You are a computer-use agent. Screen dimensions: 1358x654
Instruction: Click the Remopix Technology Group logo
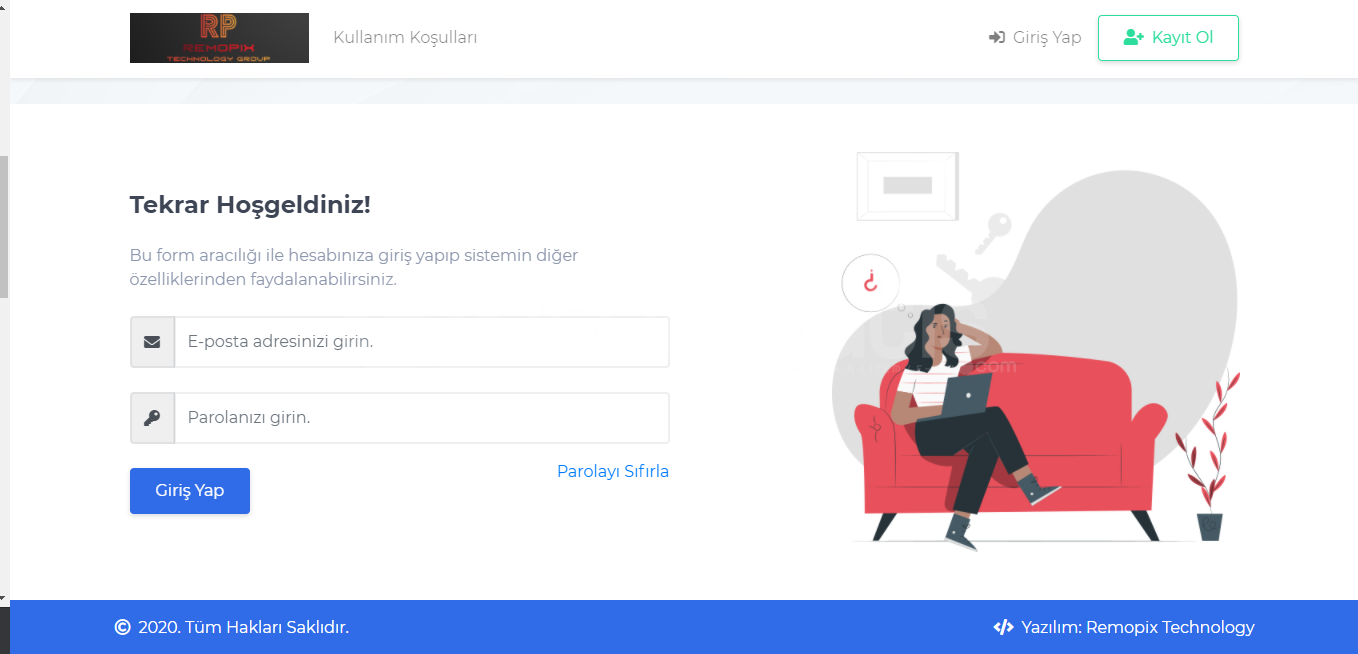click(x=219, y=38)
